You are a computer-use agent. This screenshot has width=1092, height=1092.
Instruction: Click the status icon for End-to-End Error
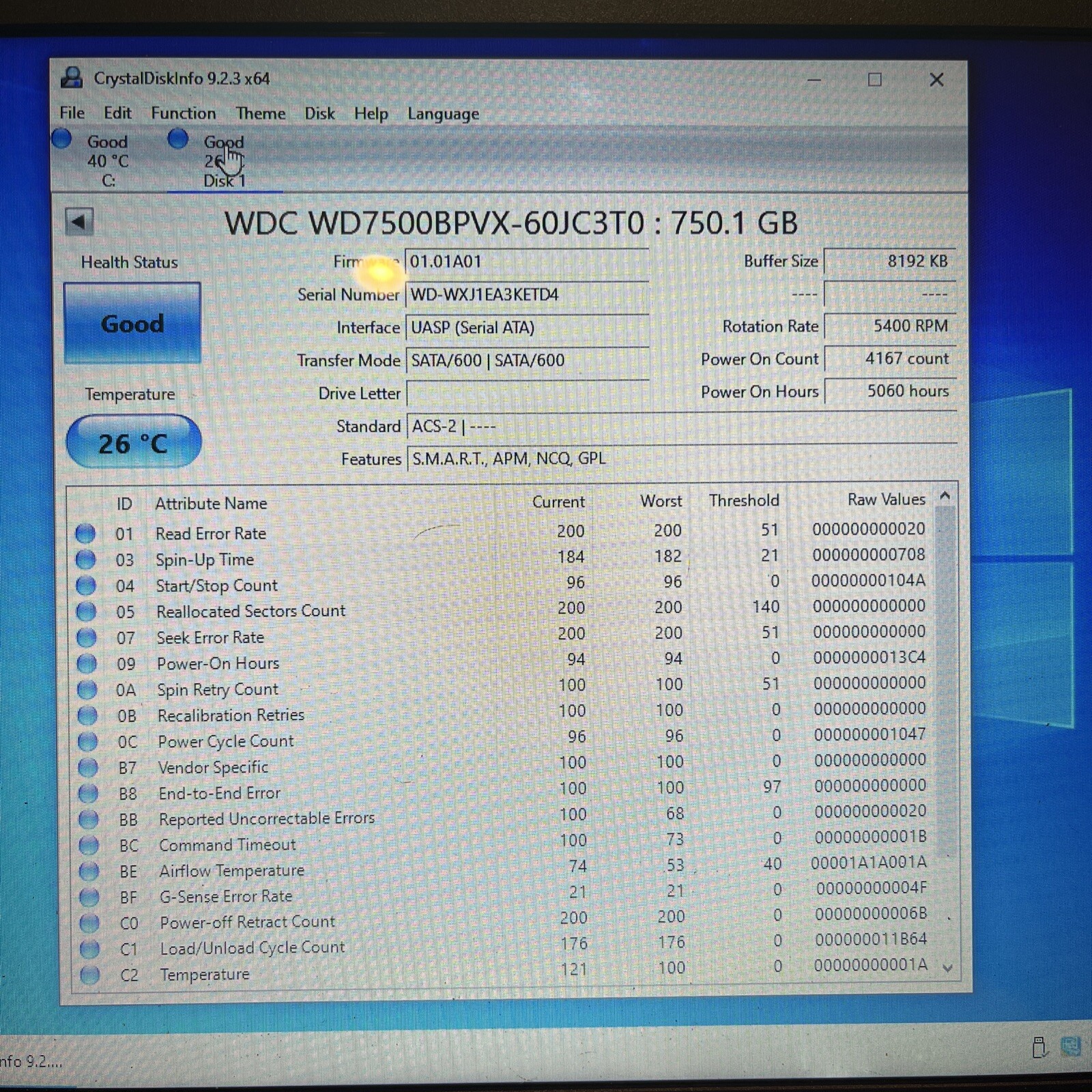88,794
